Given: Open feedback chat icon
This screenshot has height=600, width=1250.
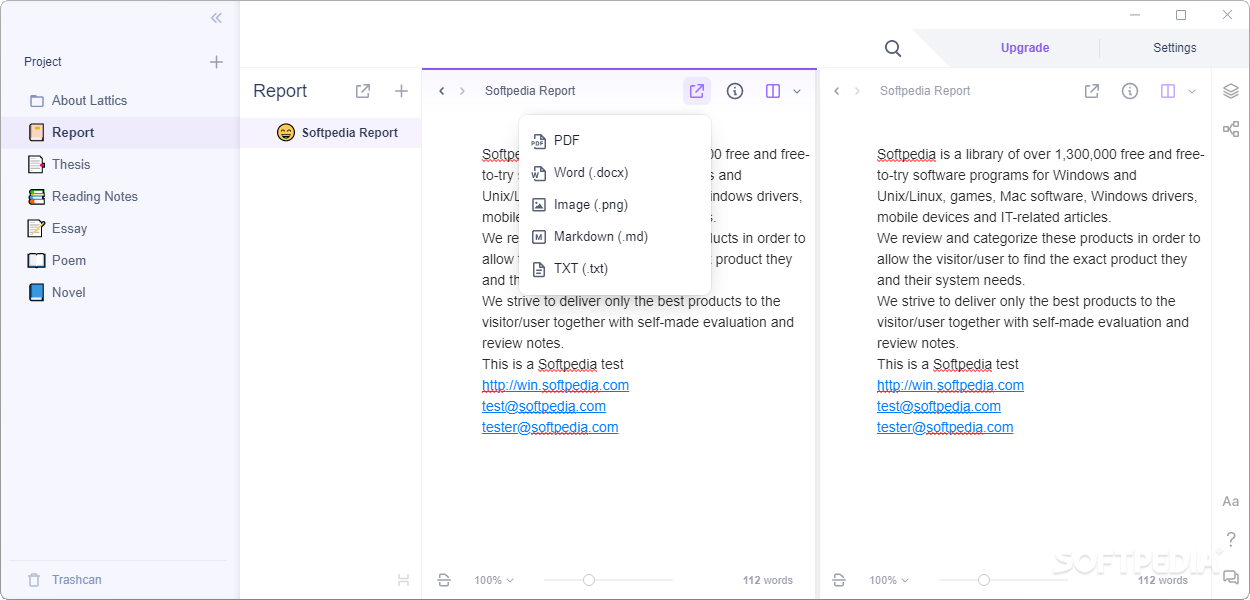Looking at the screenshot, I should [1231, 576].
